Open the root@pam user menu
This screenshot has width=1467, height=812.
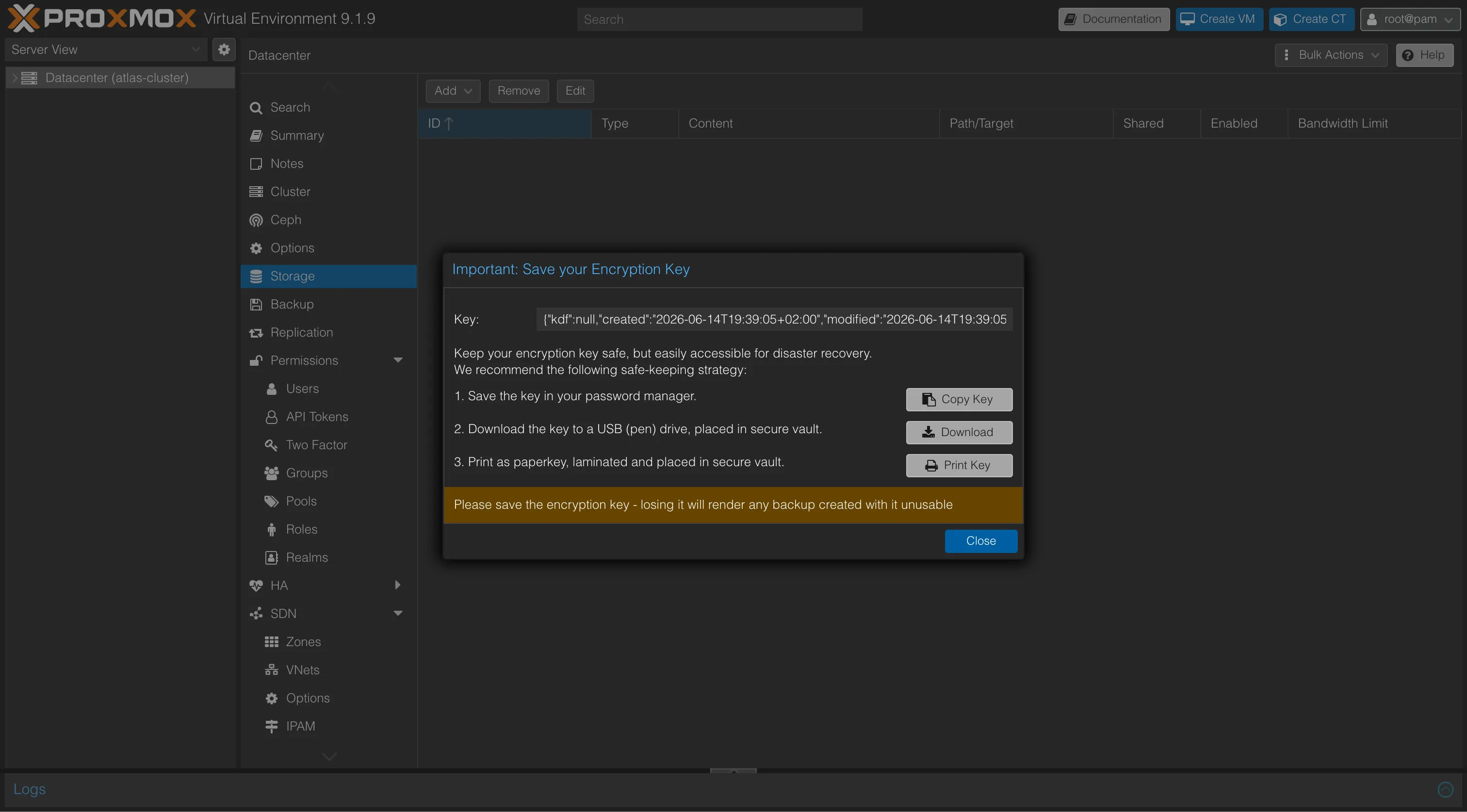tap(1410, 19)
